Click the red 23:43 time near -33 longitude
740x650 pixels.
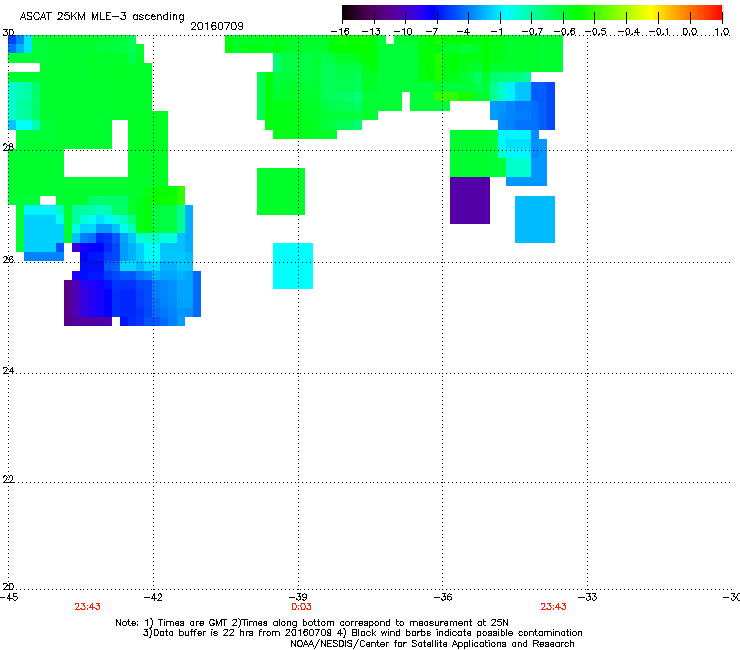point(553,607)
